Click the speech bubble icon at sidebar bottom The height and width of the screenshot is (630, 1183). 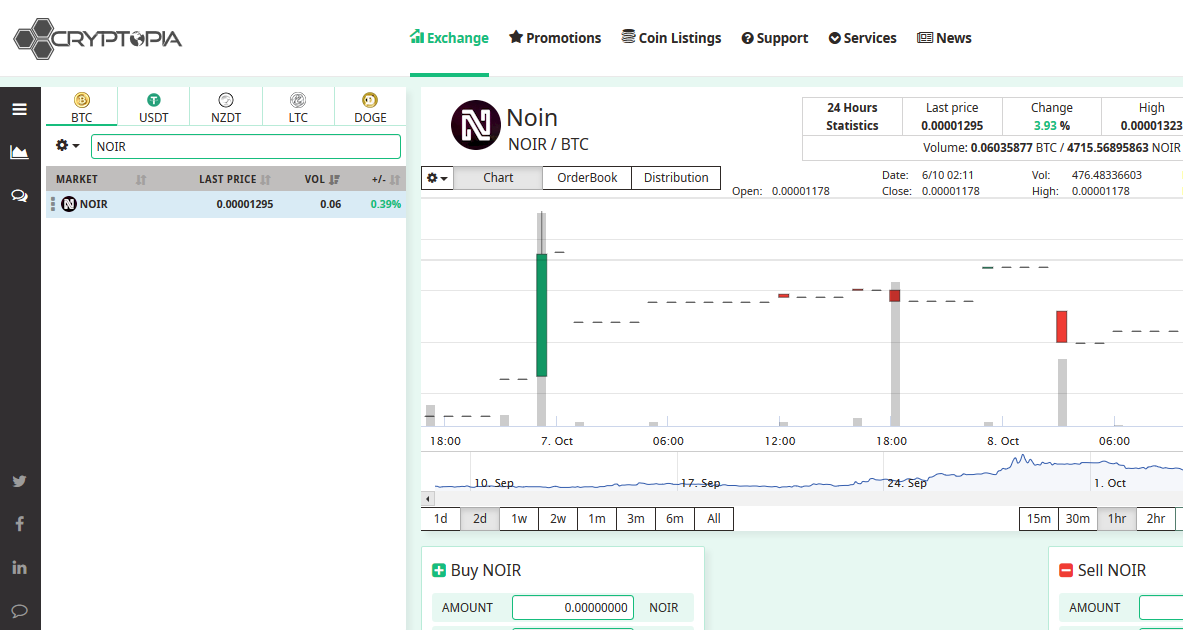[20, 610]
